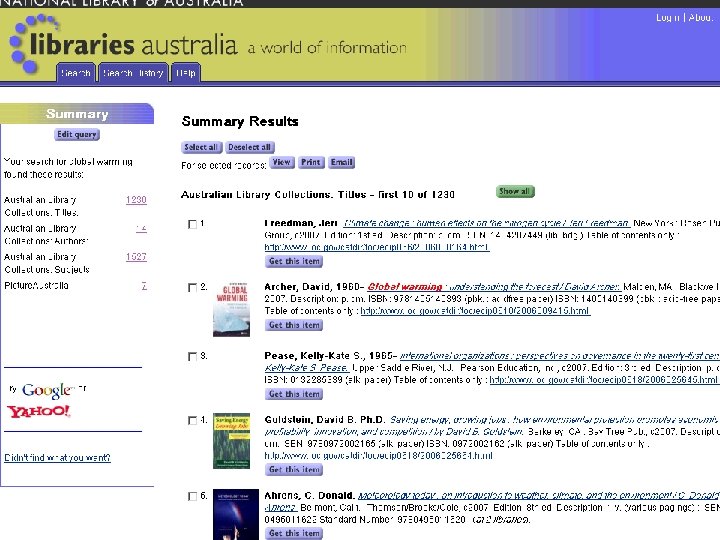Screen dimensions: 720x540
Task: Click the Global Warming book cover thumbnail
Action: tap(231, 309)
